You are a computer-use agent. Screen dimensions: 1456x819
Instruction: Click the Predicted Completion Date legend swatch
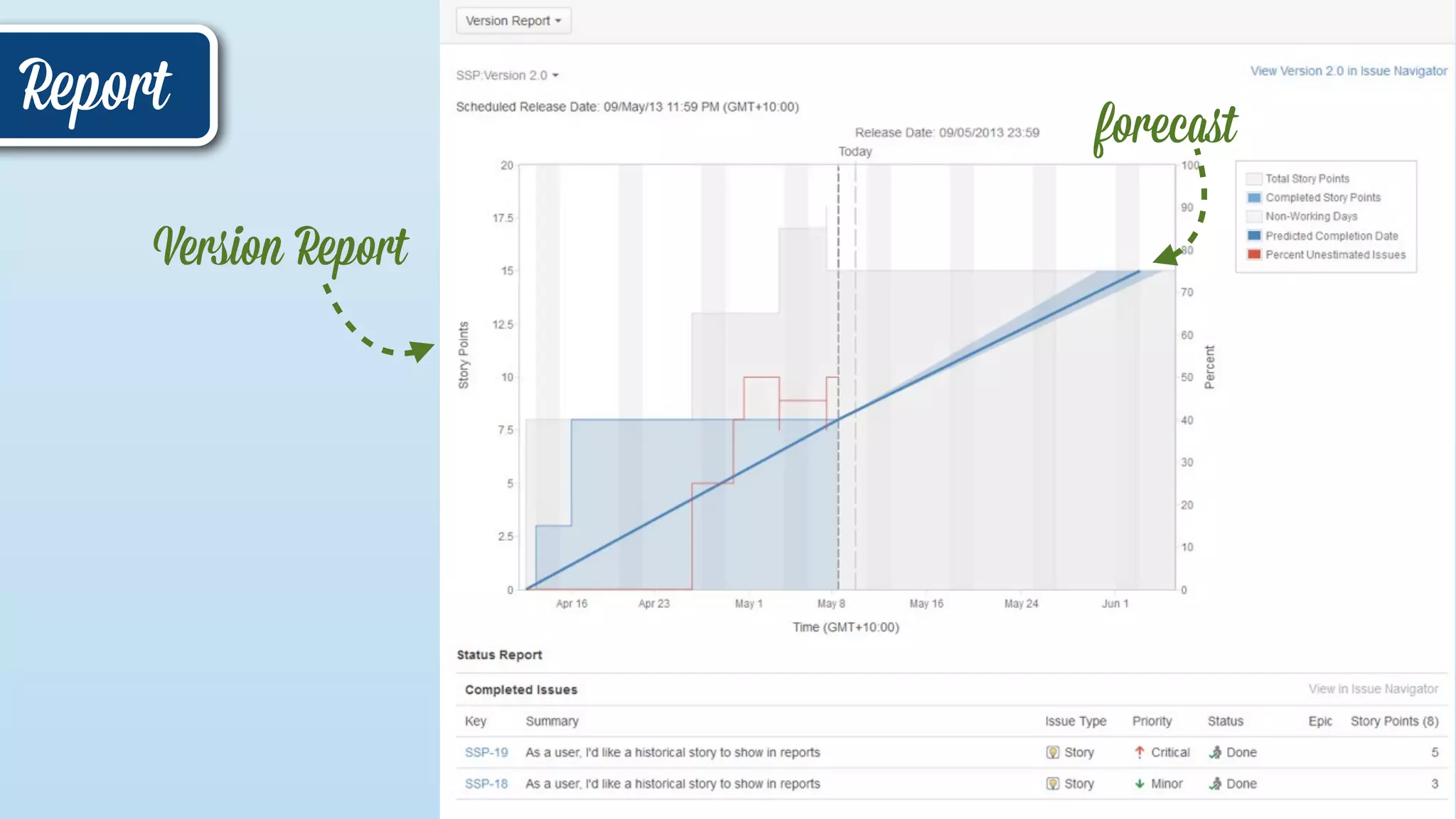1254,235
